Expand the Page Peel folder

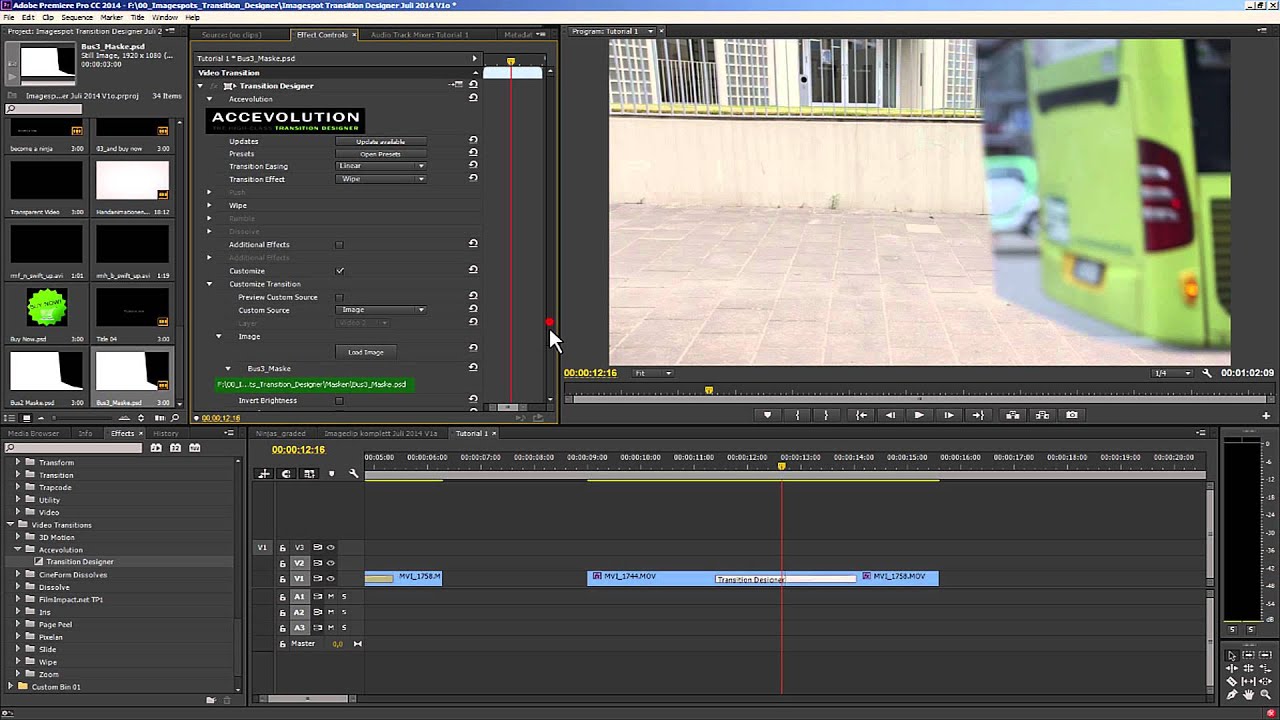pyautogui.click(x=17, y=624)
